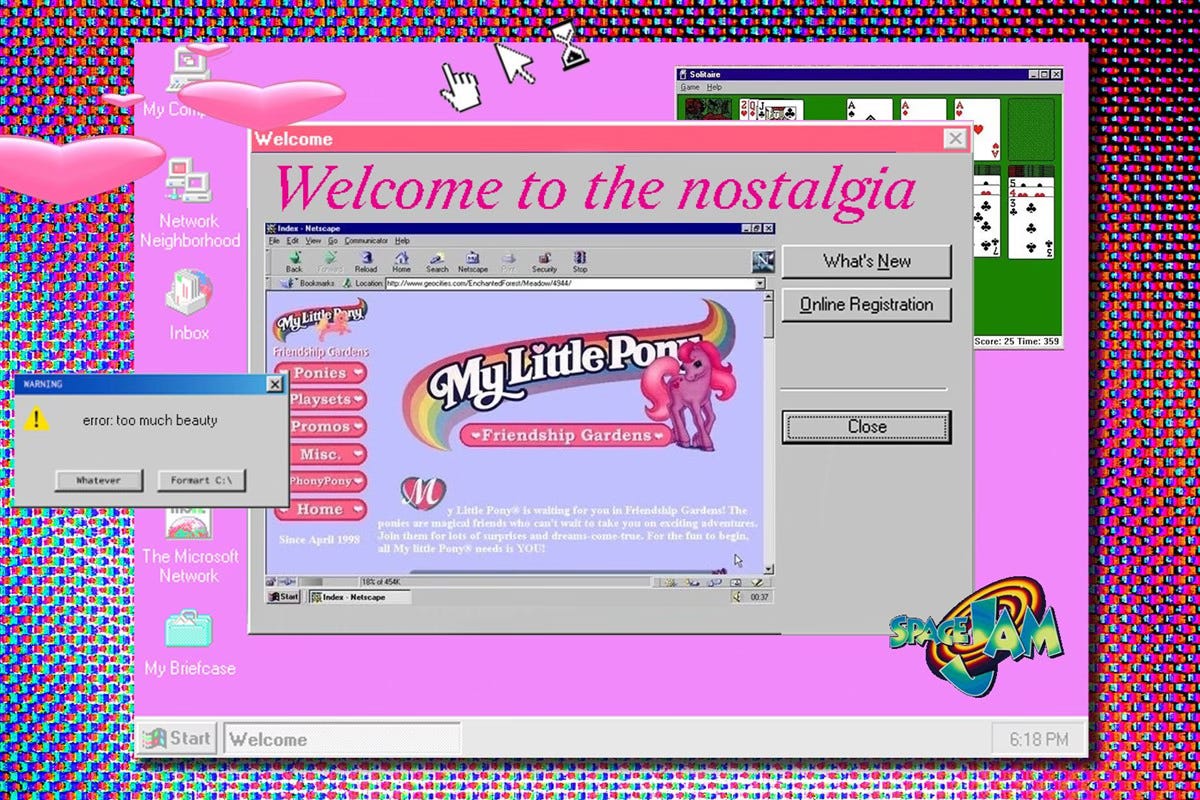Click the page loading progress bar
Screen dimensions: 1200x800
[x=329, y=581]
